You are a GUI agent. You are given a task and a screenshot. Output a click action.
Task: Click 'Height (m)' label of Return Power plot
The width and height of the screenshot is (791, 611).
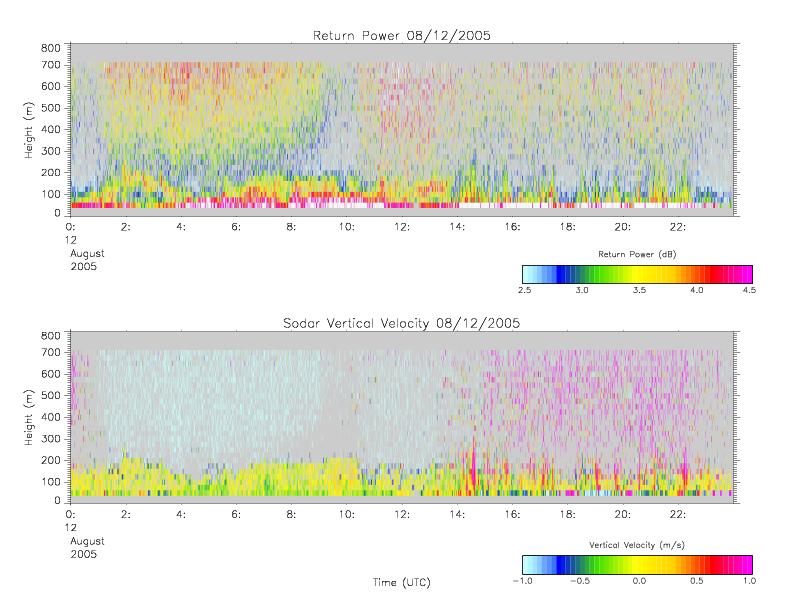(28, 130)
